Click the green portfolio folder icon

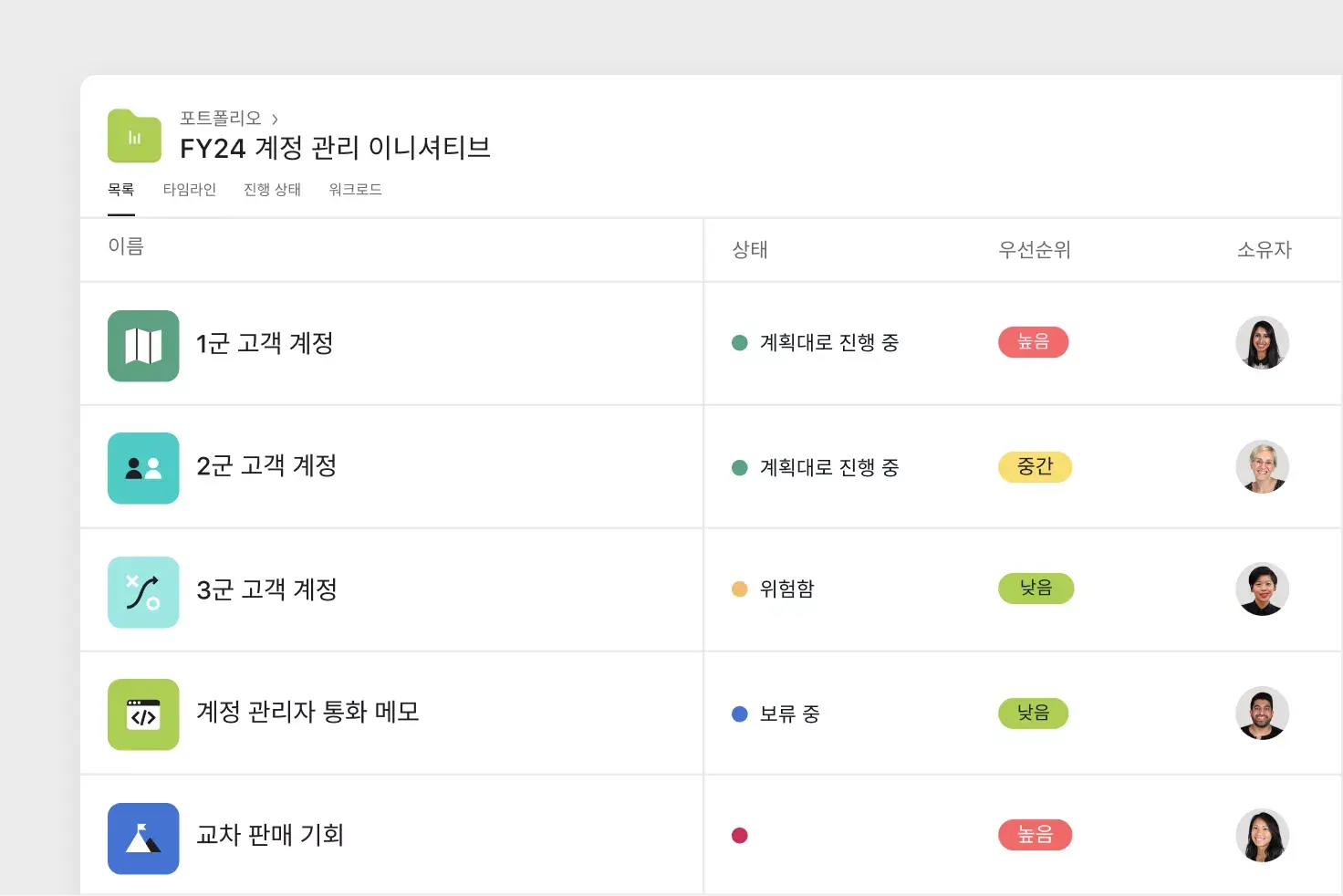point(134,134)
